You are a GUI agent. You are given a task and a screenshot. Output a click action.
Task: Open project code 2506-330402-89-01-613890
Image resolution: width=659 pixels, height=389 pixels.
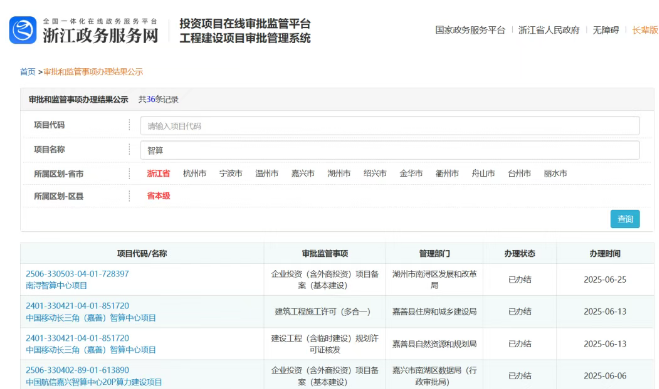point(77,370)
